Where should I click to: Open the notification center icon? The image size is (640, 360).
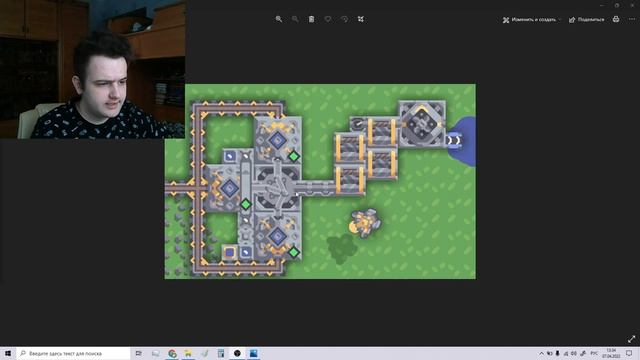629,353
